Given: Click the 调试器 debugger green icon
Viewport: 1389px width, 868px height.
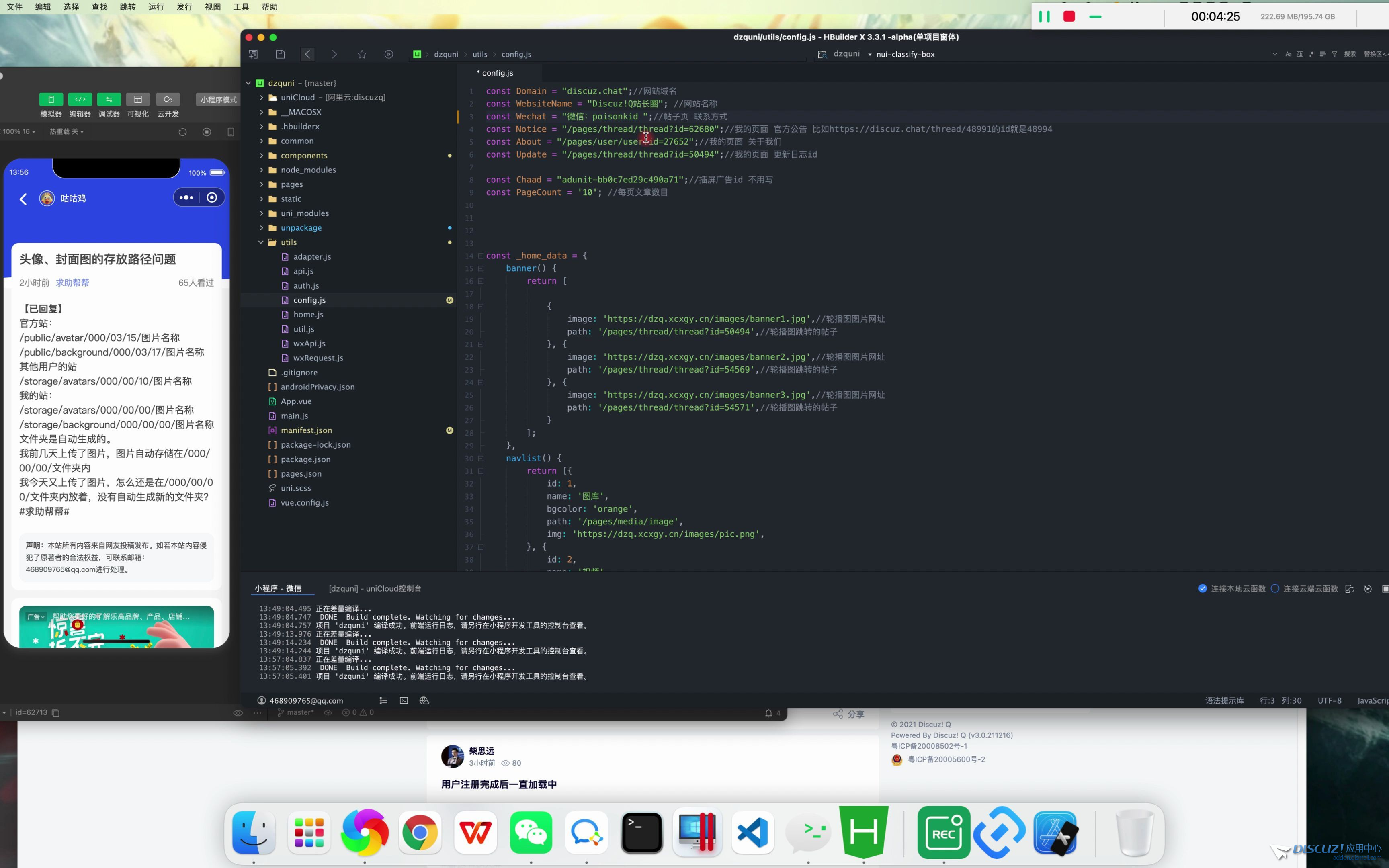Looking at the screenshot, I should [109, 99].
